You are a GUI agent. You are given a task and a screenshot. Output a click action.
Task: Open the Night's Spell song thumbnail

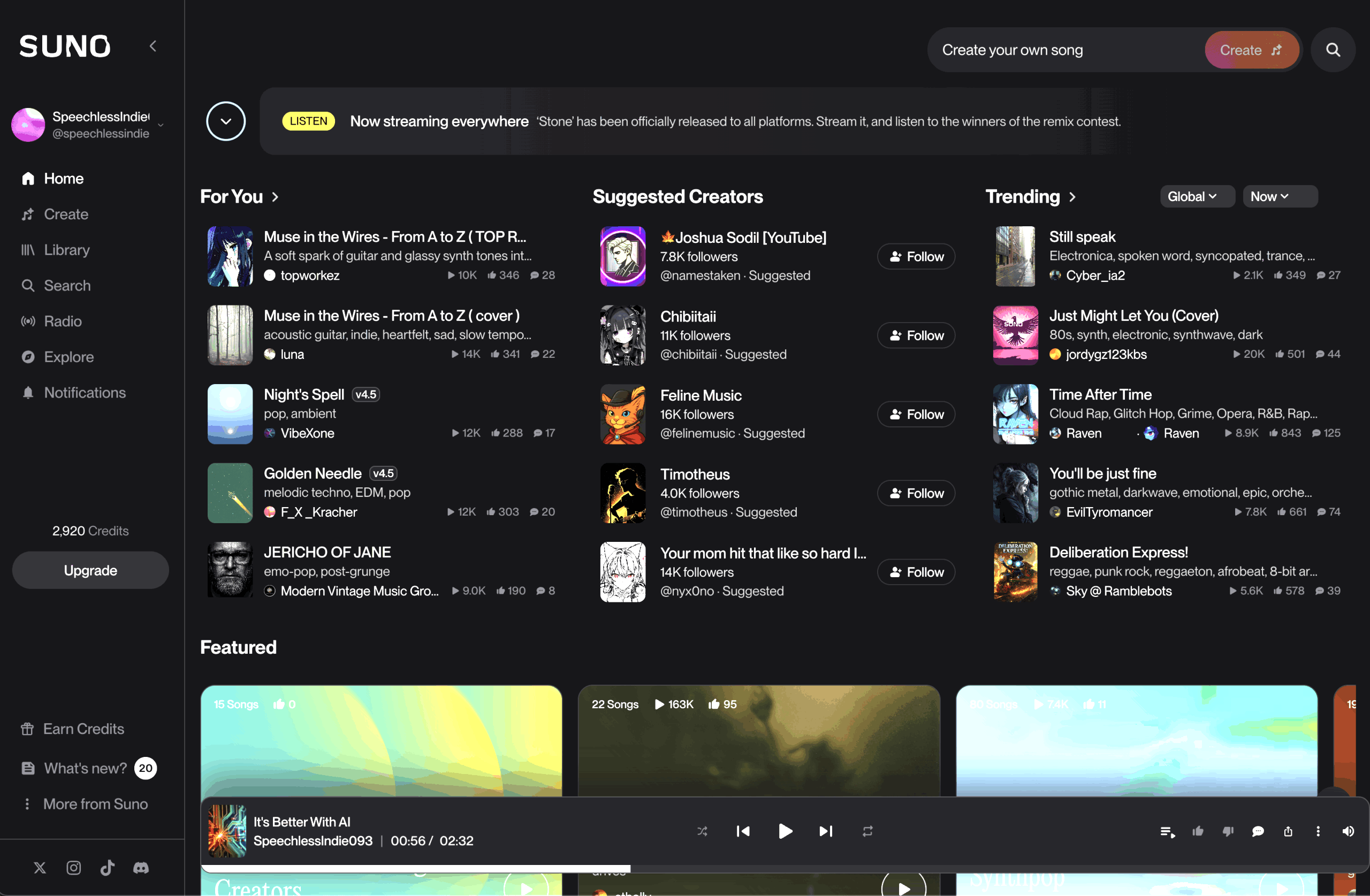pos(230,413)
